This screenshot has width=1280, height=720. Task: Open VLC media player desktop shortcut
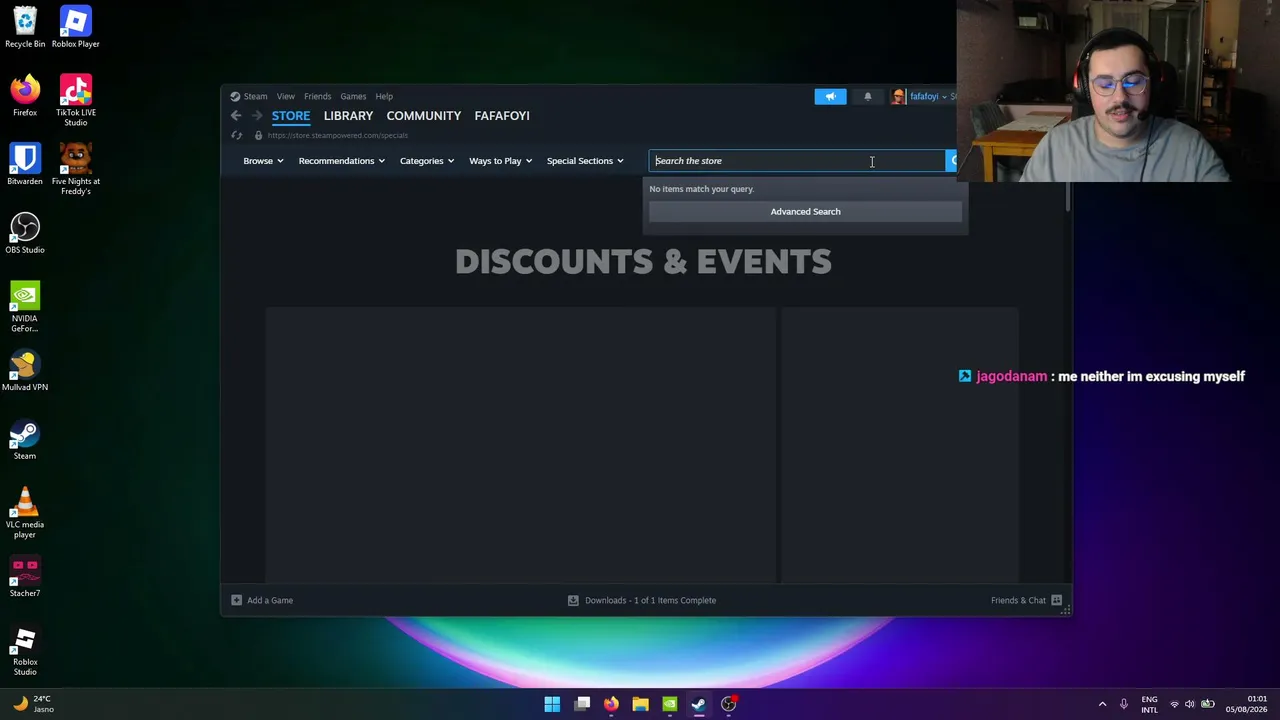coord(25,513)
